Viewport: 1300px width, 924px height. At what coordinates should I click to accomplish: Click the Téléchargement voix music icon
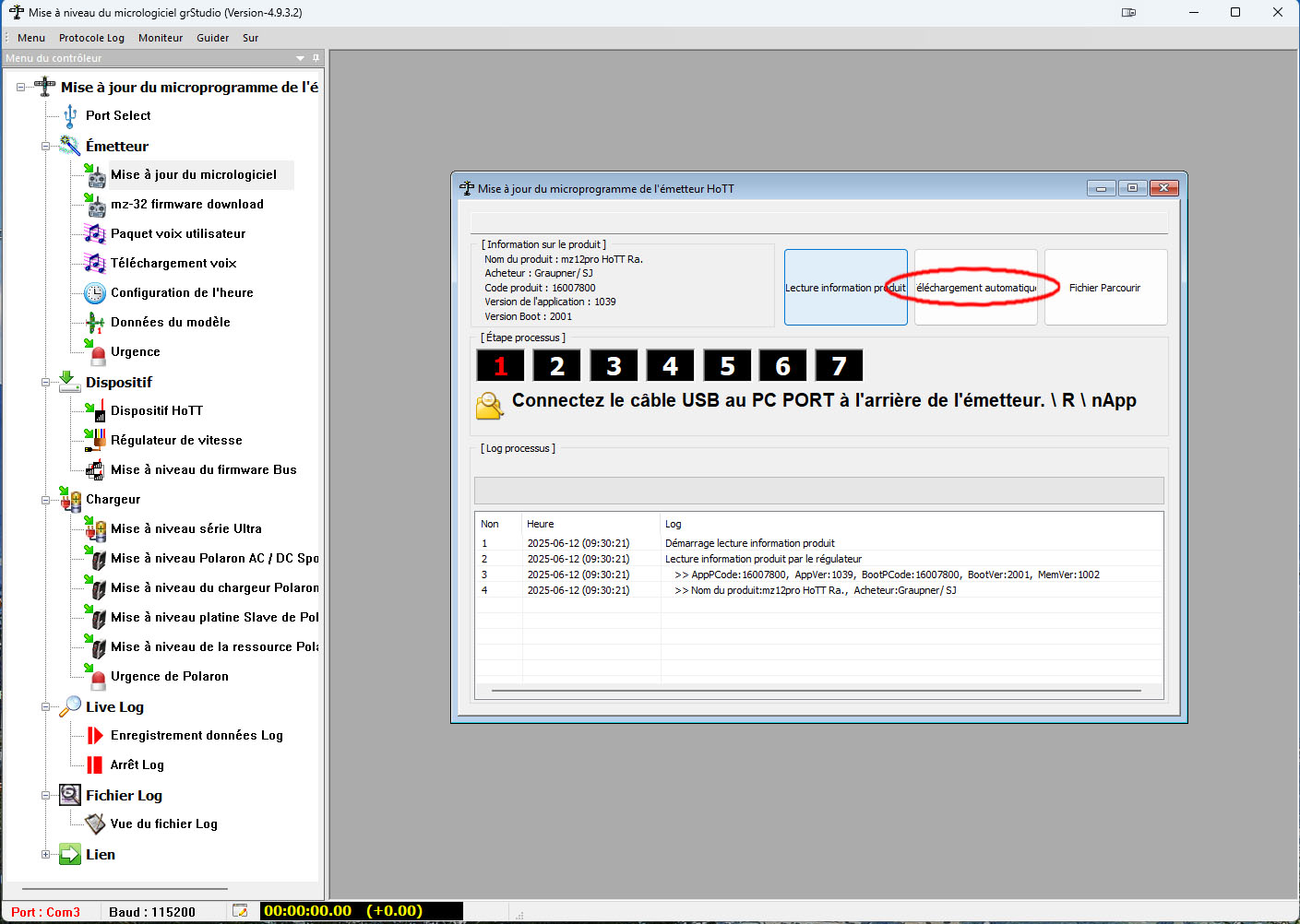pyautogui.click(x=95, y=264)
